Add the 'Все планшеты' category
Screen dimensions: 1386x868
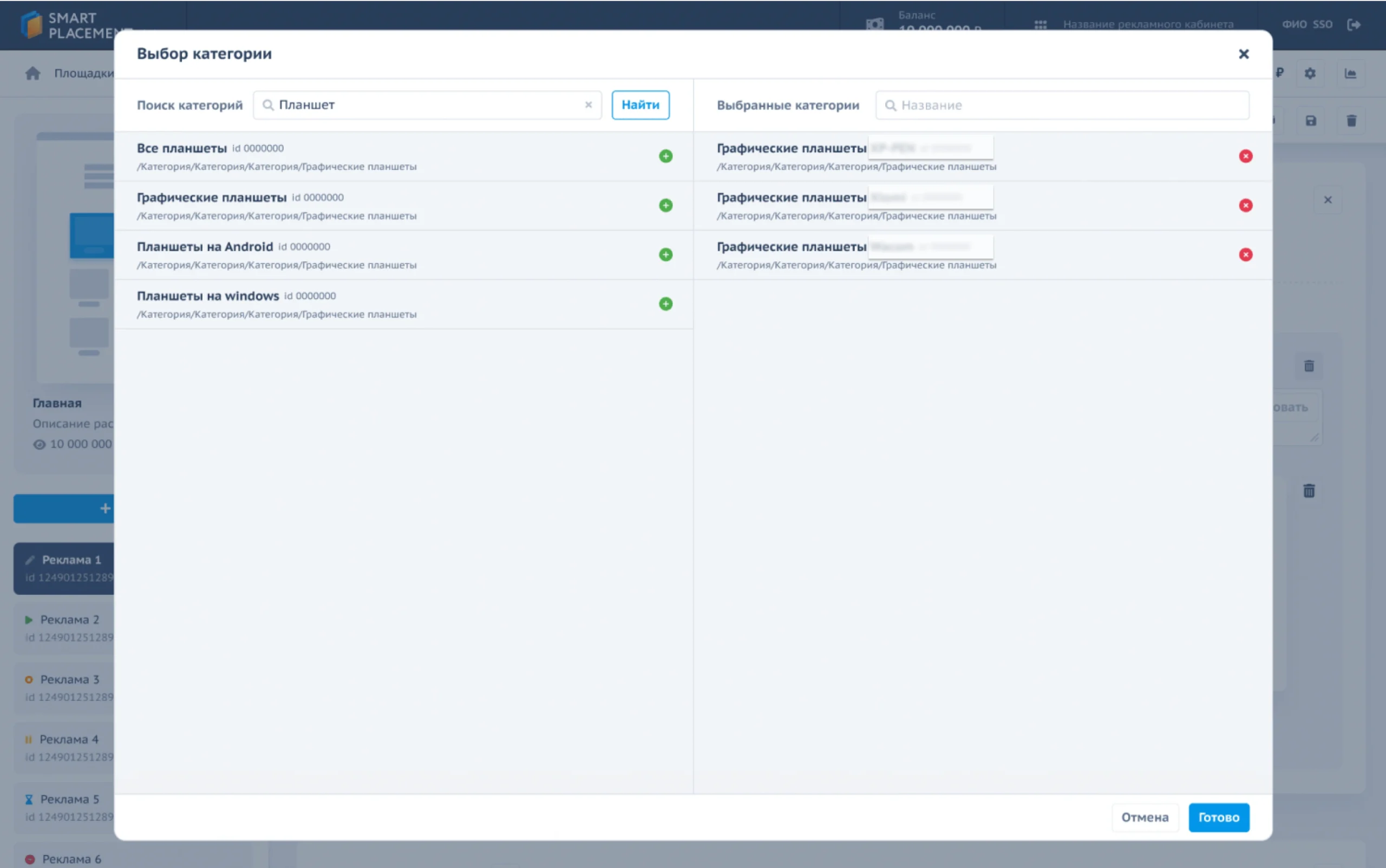[x=665, y=156]
